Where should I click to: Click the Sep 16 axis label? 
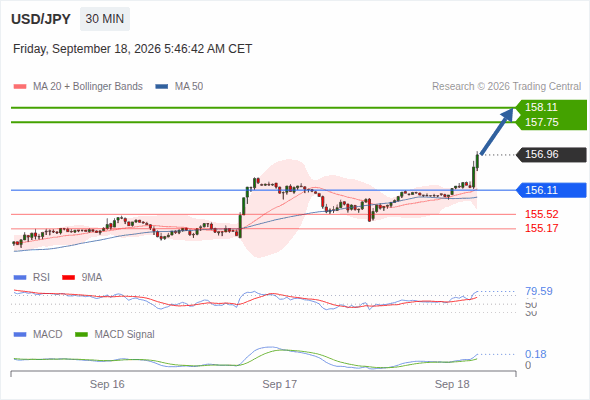(107, 384)
